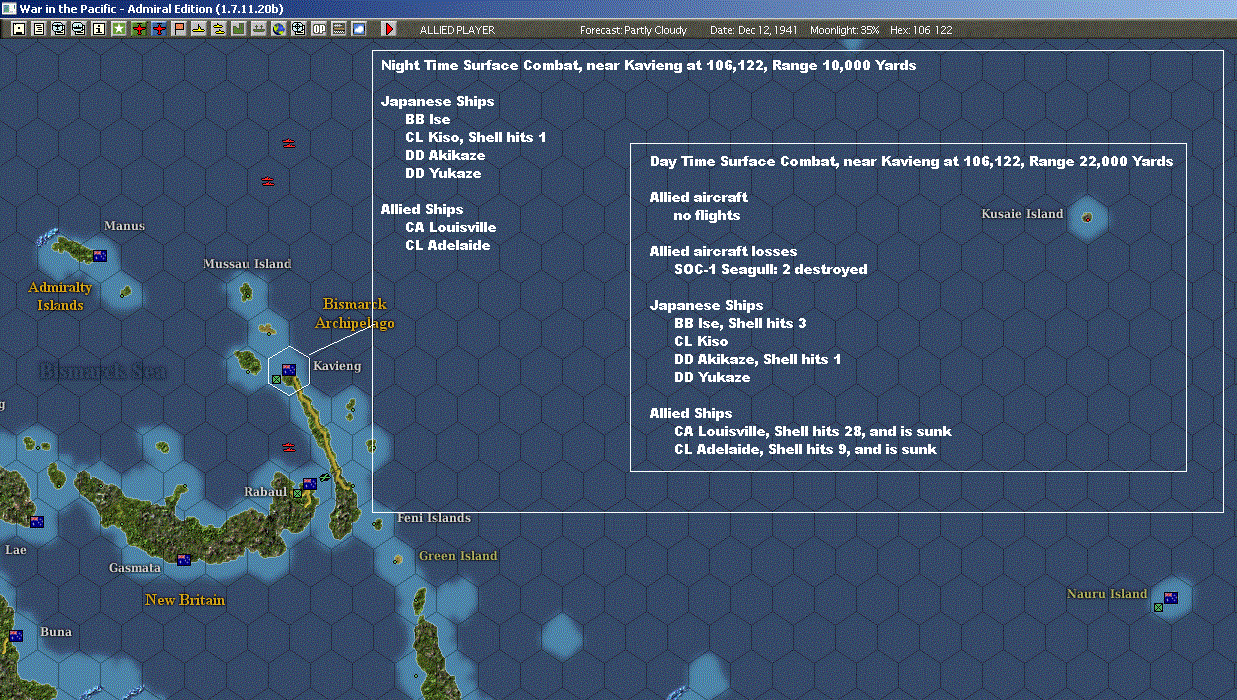
Task: Click the brown text-list toolbar icon
Action: [338, 29]
